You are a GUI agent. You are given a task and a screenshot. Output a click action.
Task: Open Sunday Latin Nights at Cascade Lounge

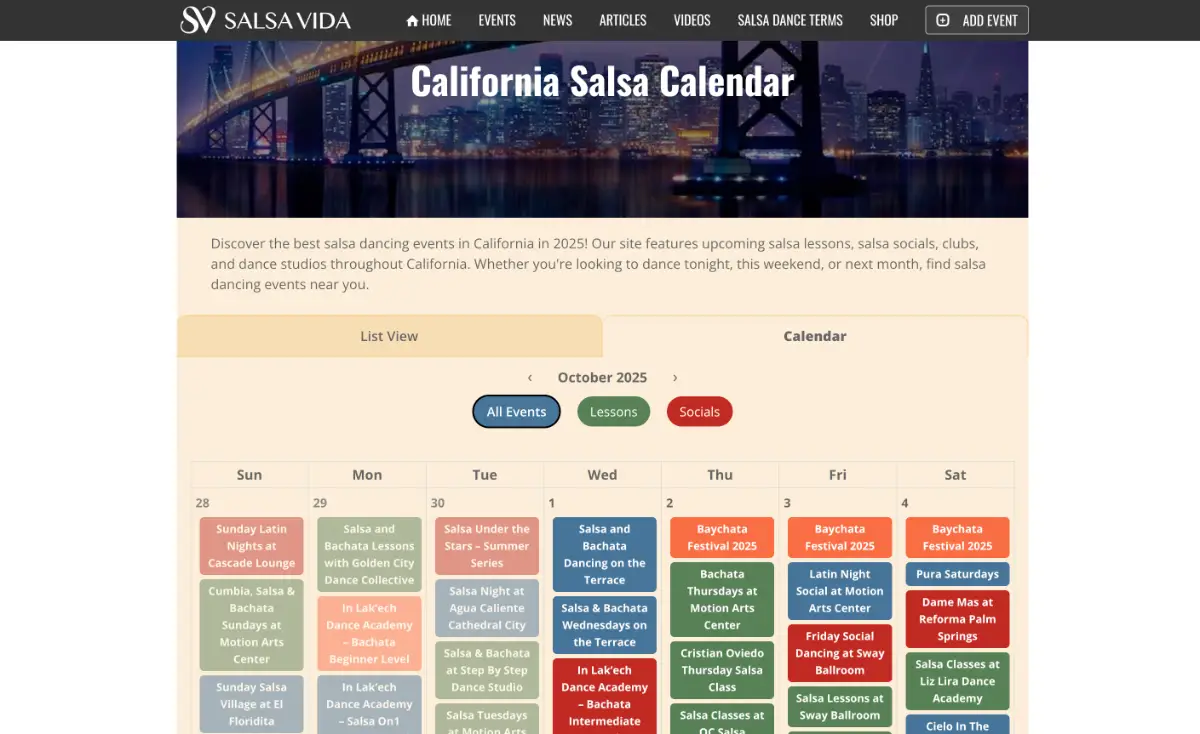(251, 546)
